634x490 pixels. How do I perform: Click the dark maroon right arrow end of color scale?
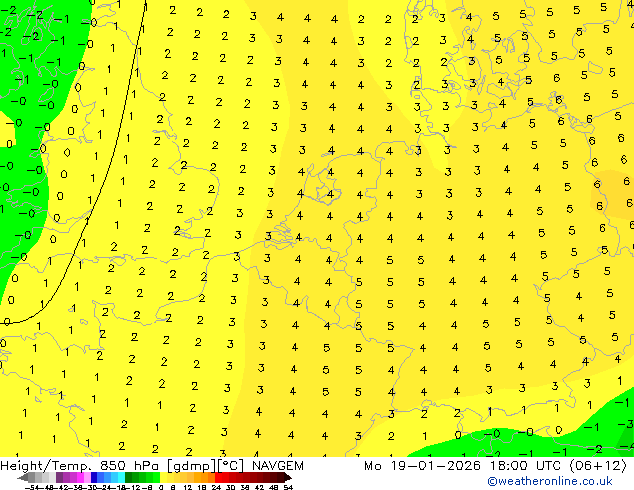[x=287, y=477]
